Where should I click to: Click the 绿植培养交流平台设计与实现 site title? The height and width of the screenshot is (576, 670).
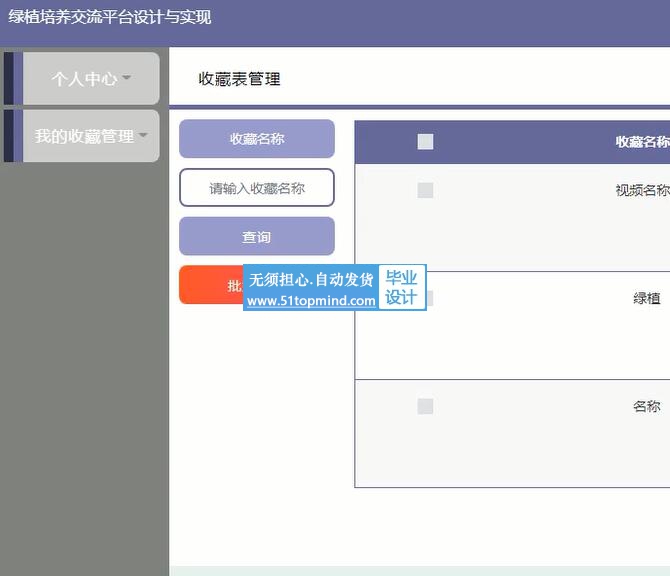click(110, 17)
